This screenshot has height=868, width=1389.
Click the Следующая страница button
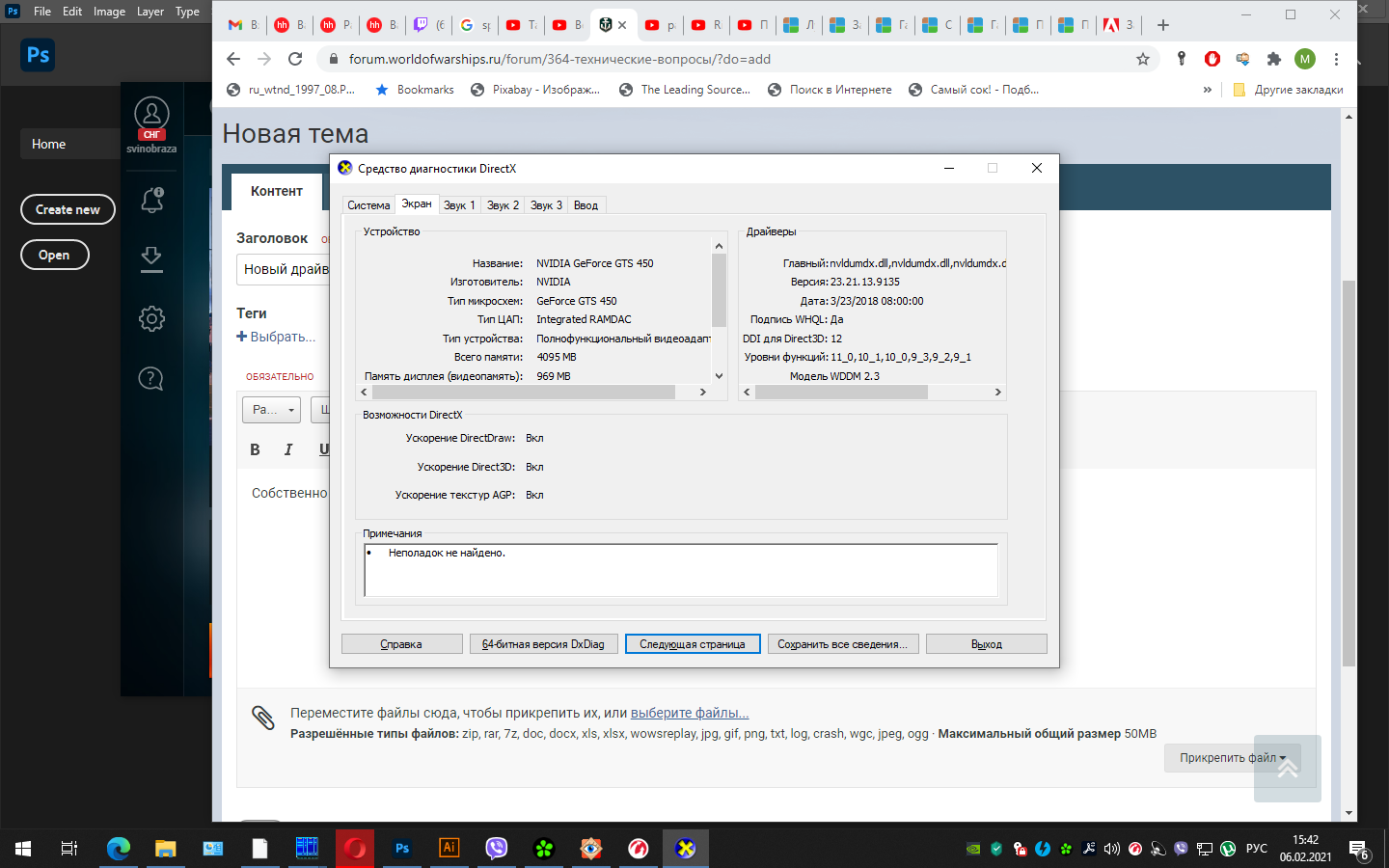693,644
